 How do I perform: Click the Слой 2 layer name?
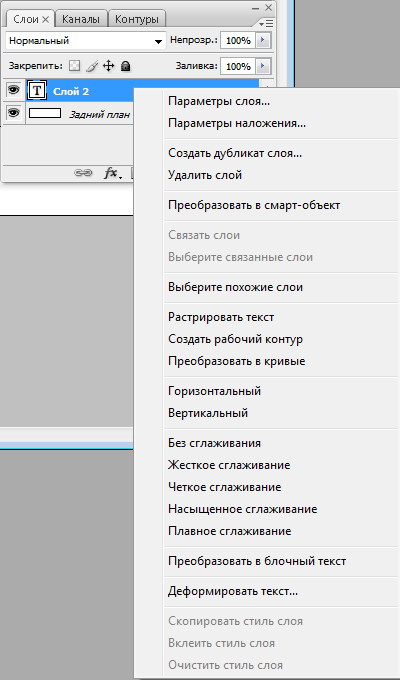[71, 92]
